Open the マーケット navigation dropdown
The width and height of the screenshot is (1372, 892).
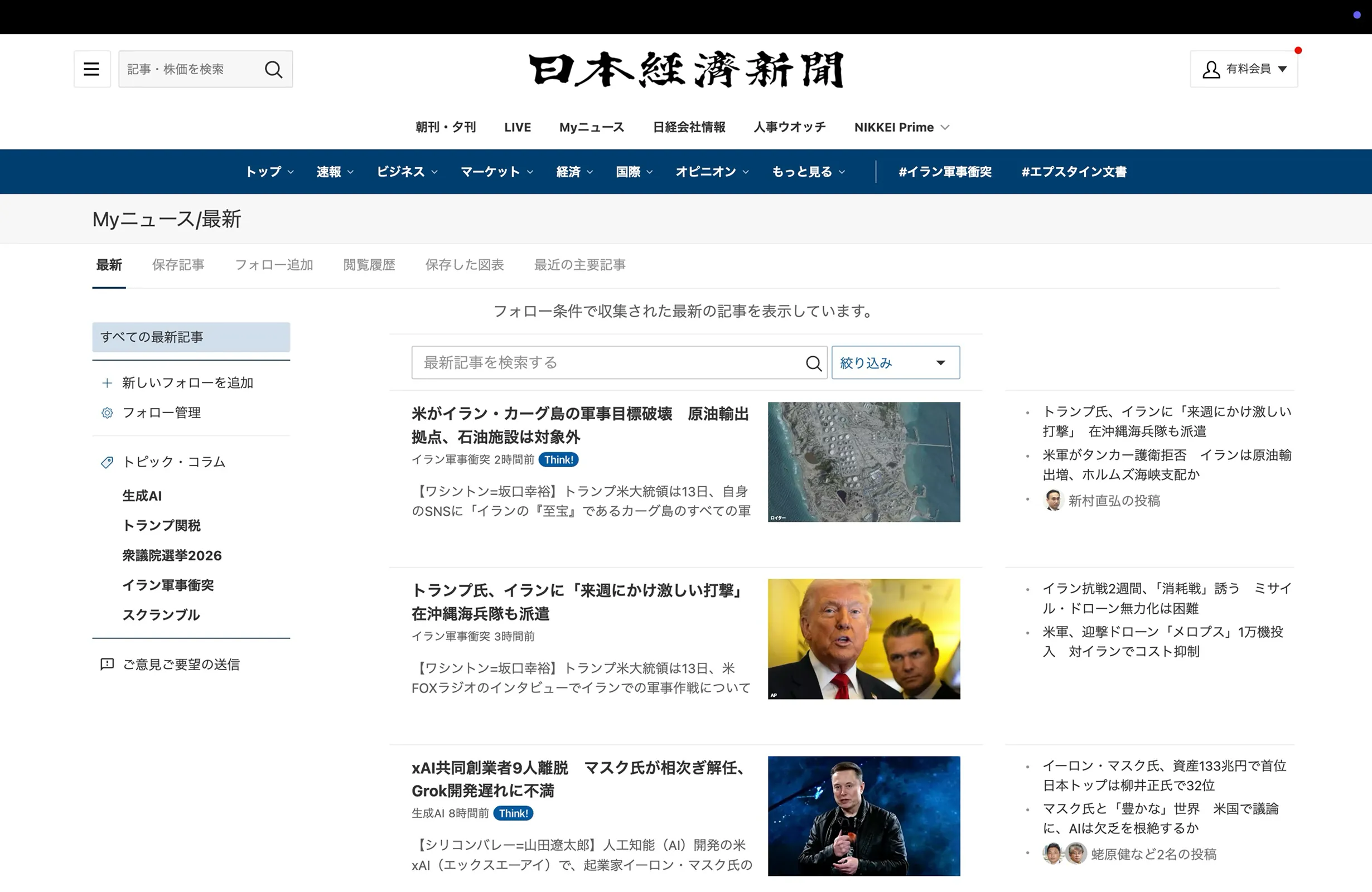(497, 172)
